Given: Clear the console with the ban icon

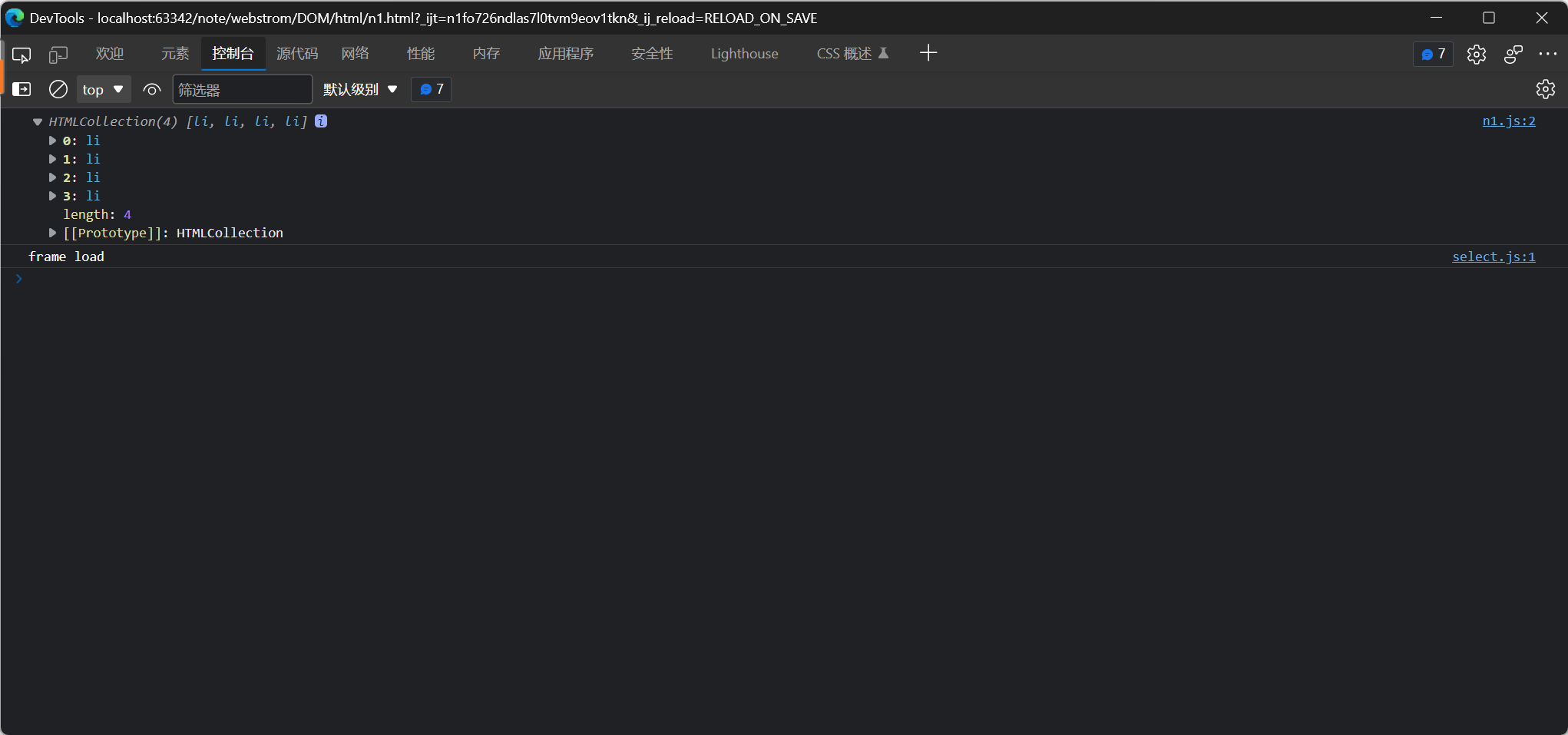Looking at the screenshot, I should (58, 90).
